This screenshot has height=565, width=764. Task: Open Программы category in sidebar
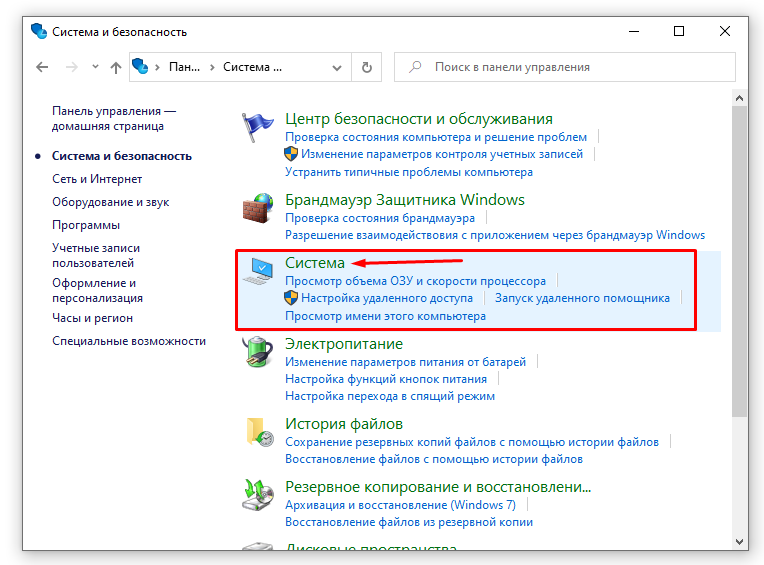[86, 225]
